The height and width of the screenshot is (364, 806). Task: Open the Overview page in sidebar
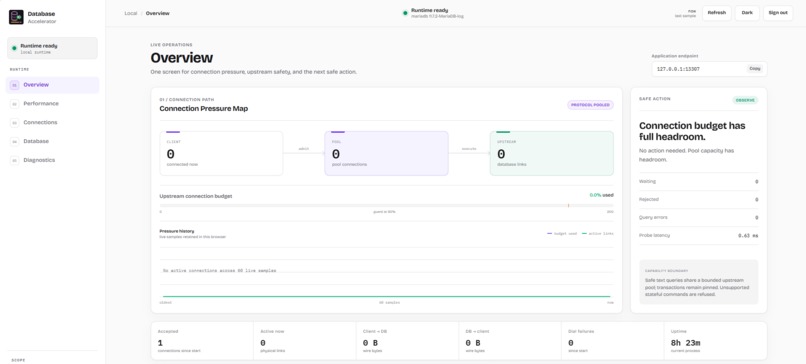pos(52,85)
